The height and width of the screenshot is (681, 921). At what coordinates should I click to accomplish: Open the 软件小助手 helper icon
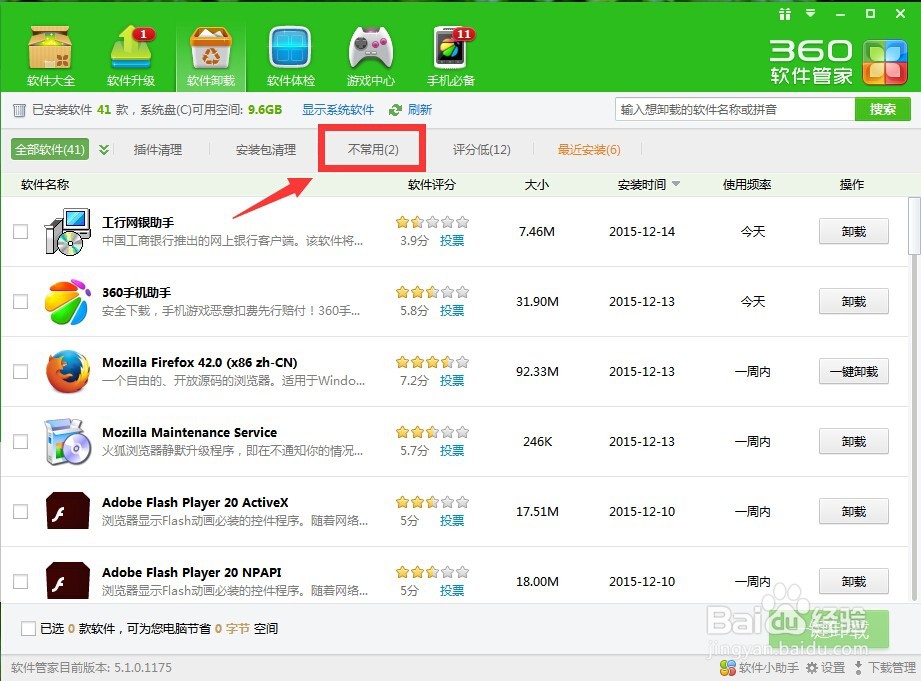coord(728,667)
